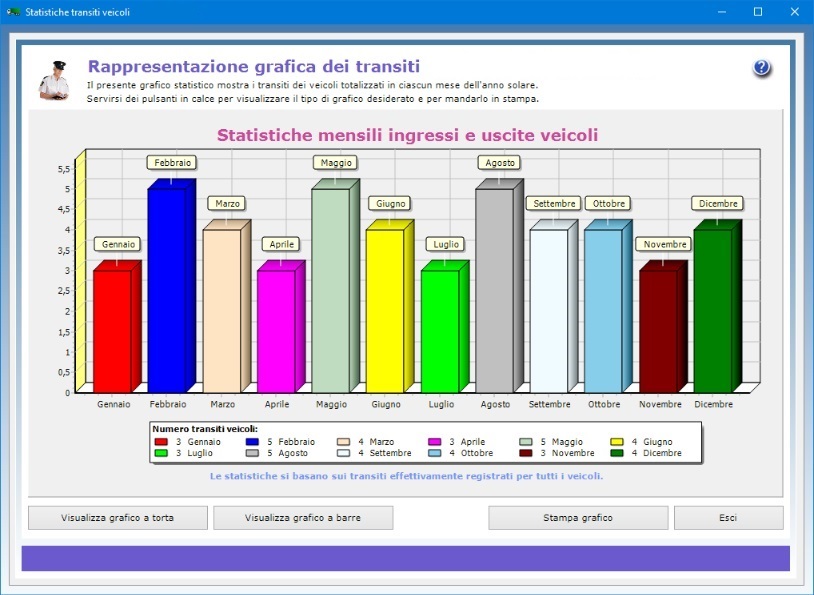
Task: Click the 5,5 value on y-axis
Action: [64, 169]
